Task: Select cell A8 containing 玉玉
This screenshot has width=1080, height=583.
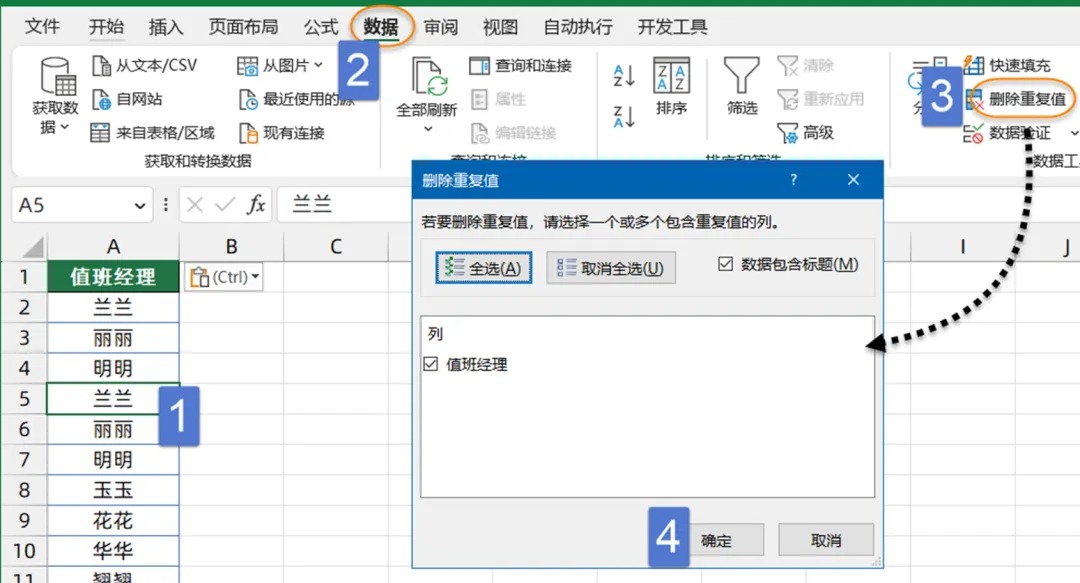Action: coord(113,490)
